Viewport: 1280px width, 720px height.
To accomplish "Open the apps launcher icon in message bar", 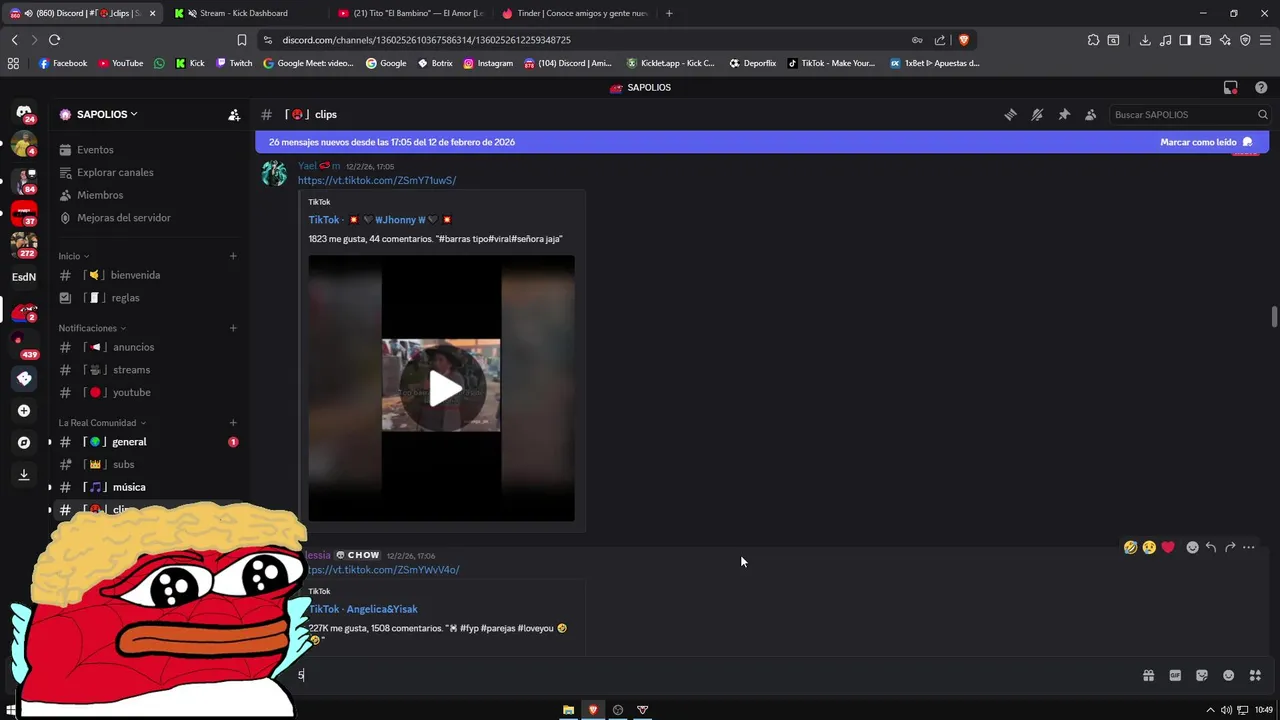I will (1256, 675).
